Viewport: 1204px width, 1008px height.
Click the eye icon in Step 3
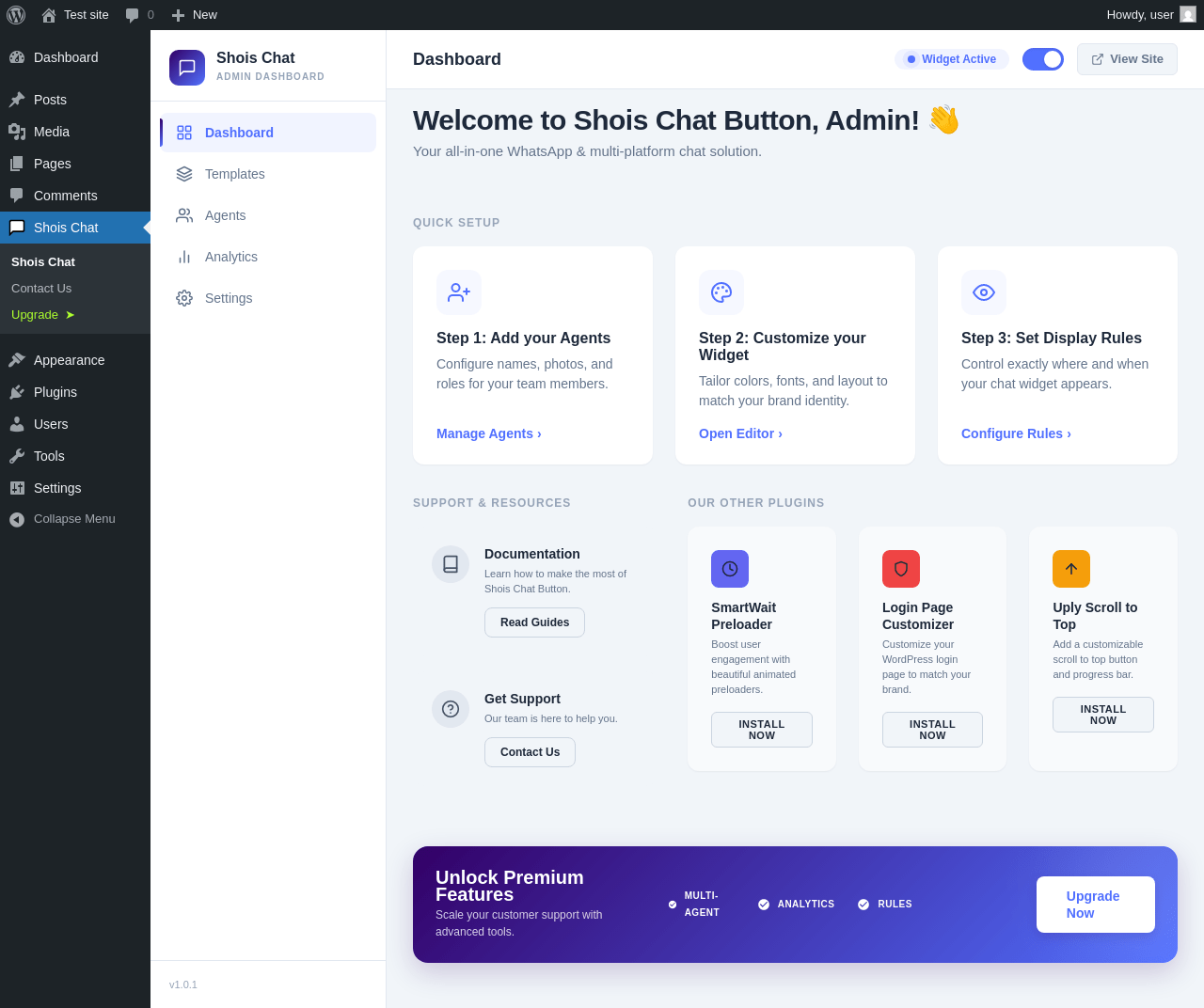(984, 292)
